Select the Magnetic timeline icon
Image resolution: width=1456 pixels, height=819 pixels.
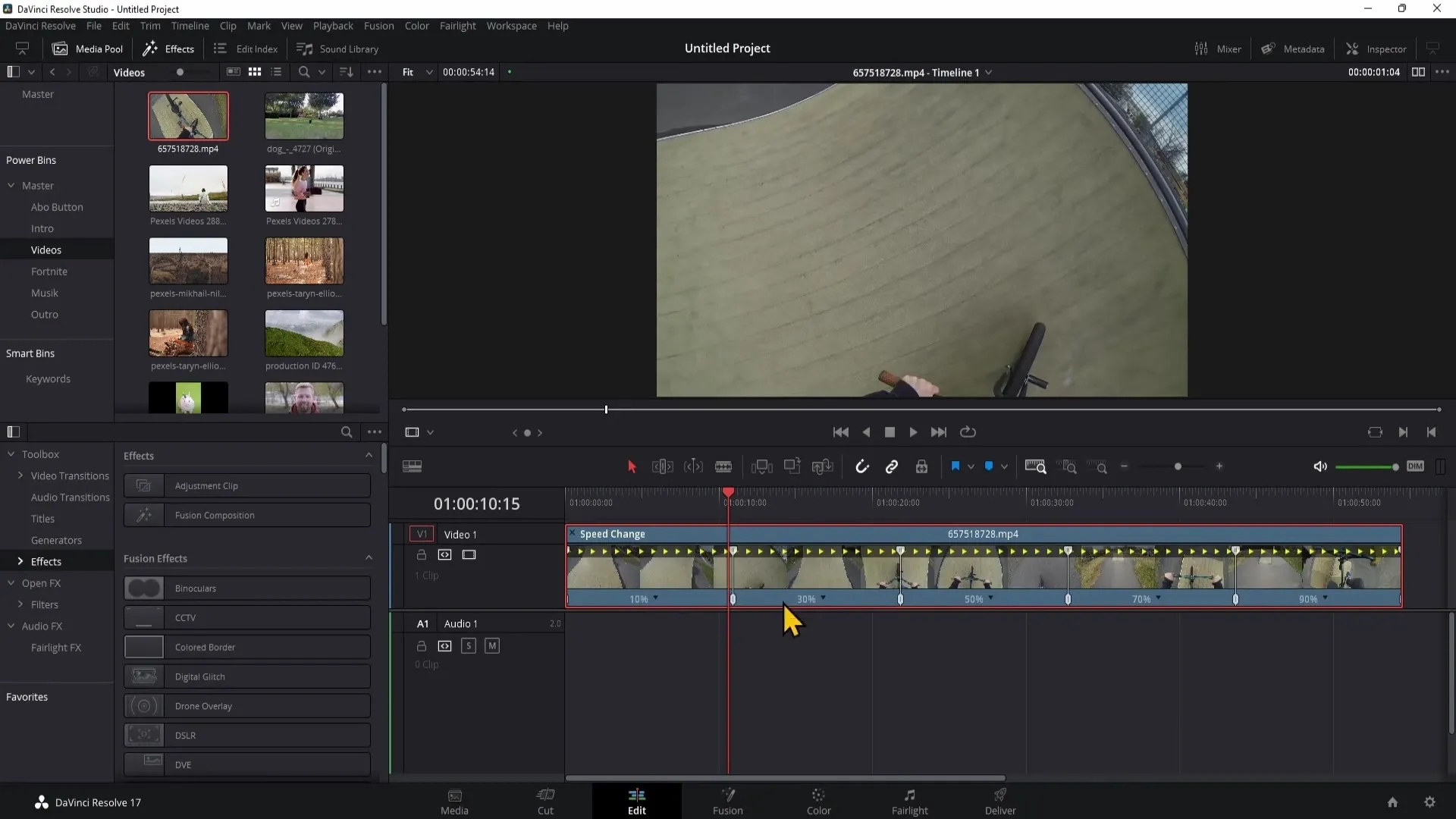click(862, 467)
